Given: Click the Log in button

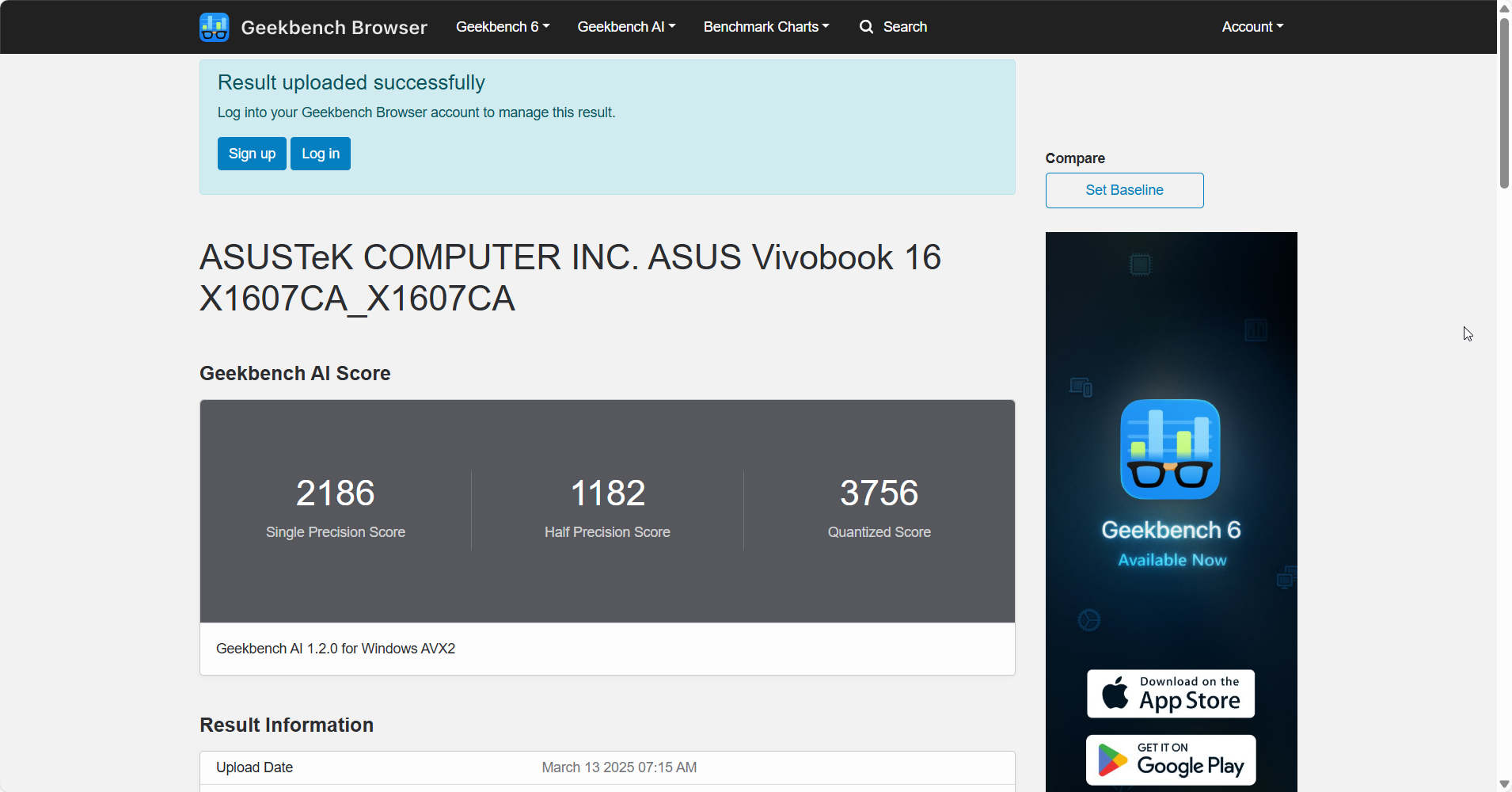Looking at the screenshot, I should tap(321, 154).
